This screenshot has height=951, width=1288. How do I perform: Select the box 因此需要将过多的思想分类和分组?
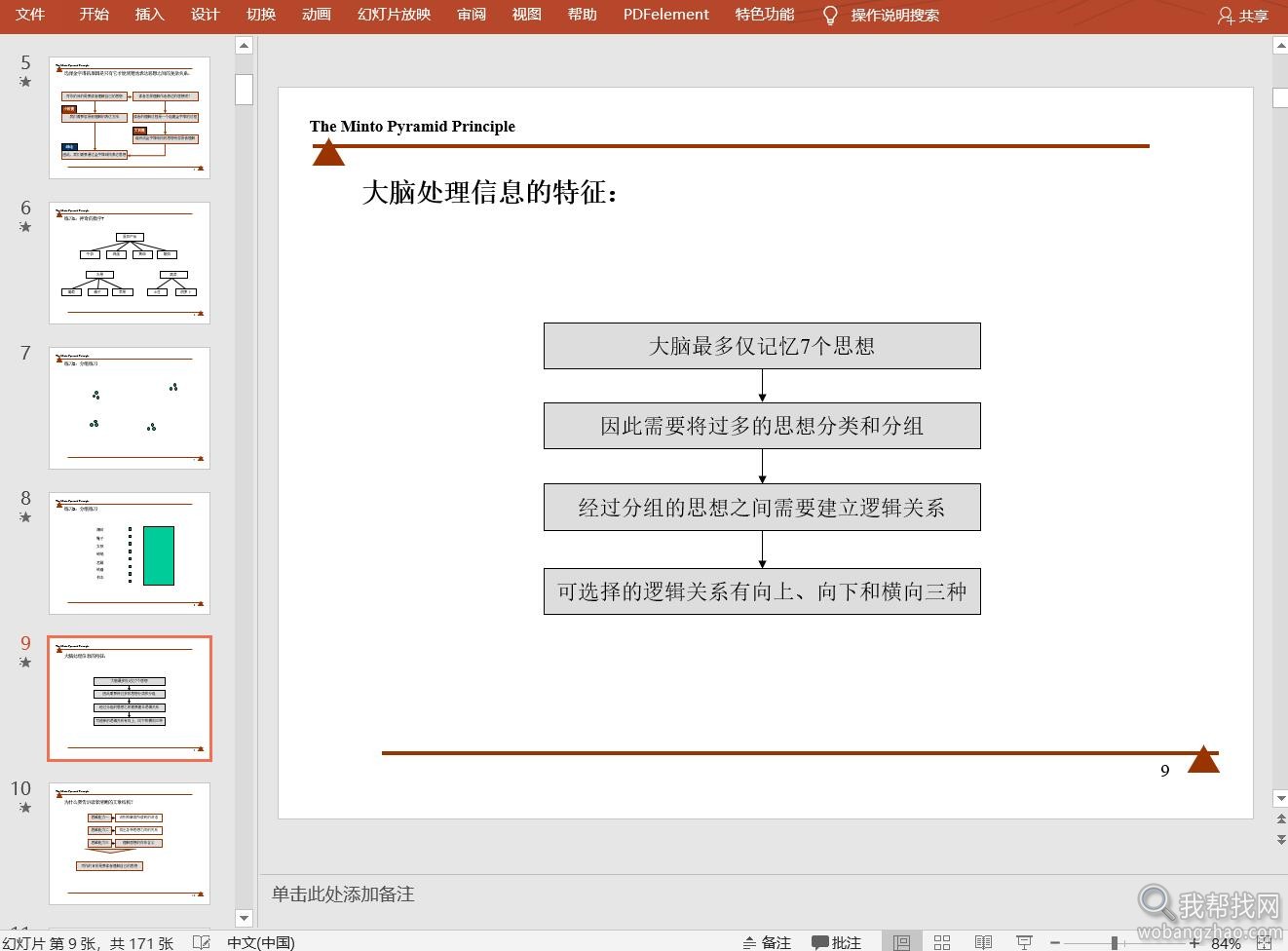(762, 426)
